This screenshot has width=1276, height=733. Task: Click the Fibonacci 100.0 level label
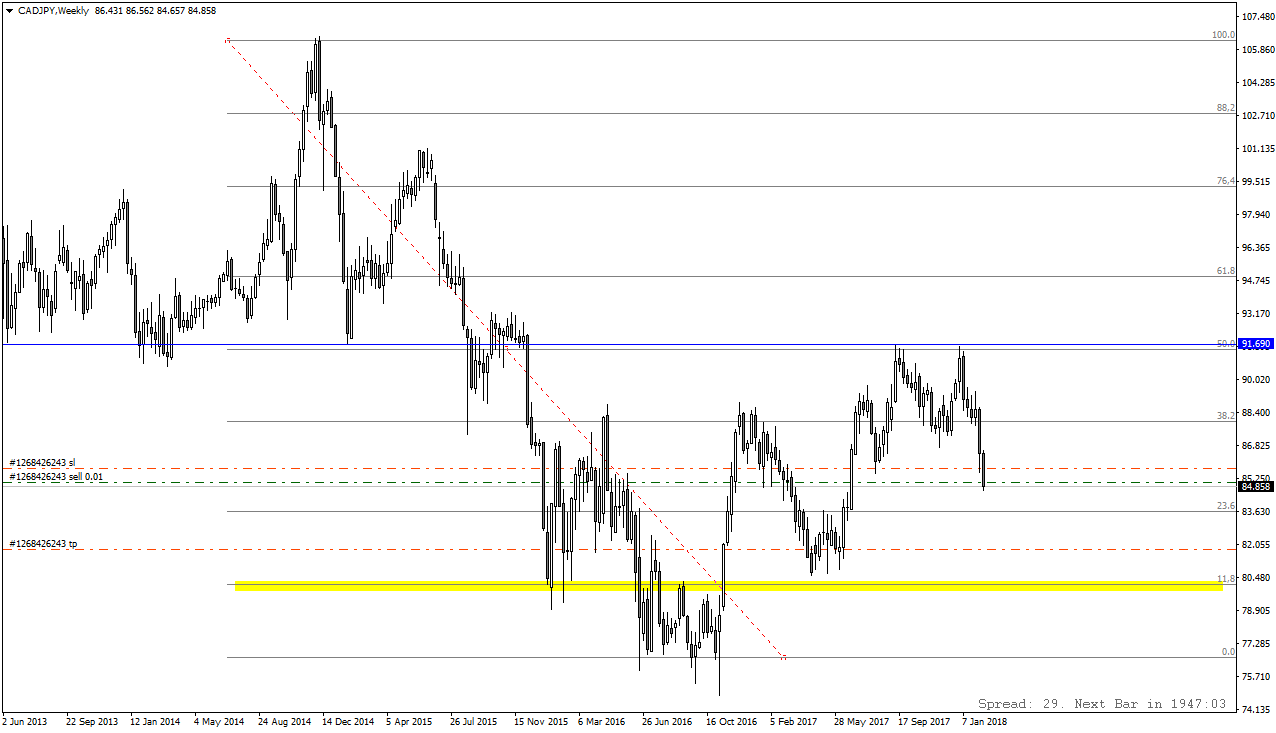click(x=1223, y=35)
